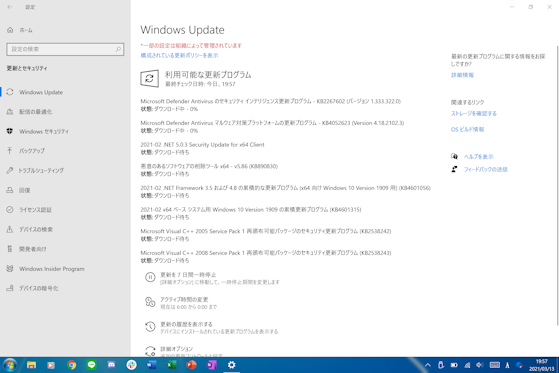The height and width of the screenshot is (373, 559).
Task: Click the デバイスの暗号化 lock icon
Action: 10,288
